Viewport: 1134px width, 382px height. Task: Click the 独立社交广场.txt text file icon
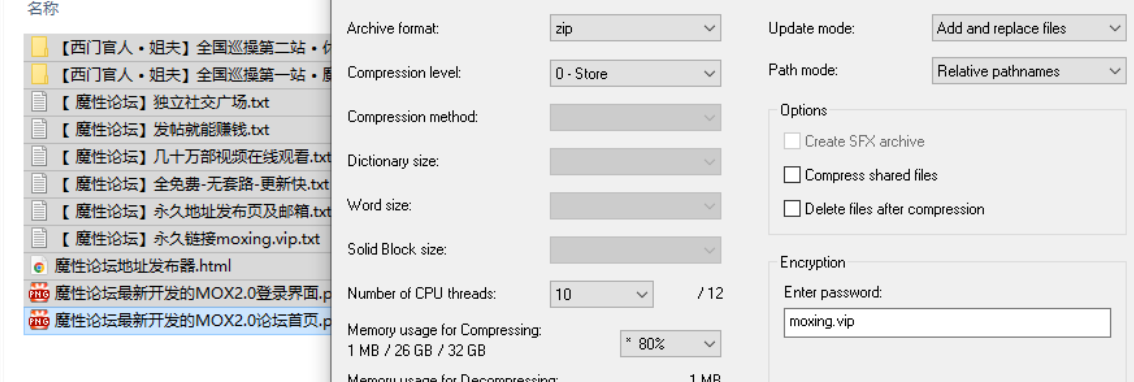40,102
